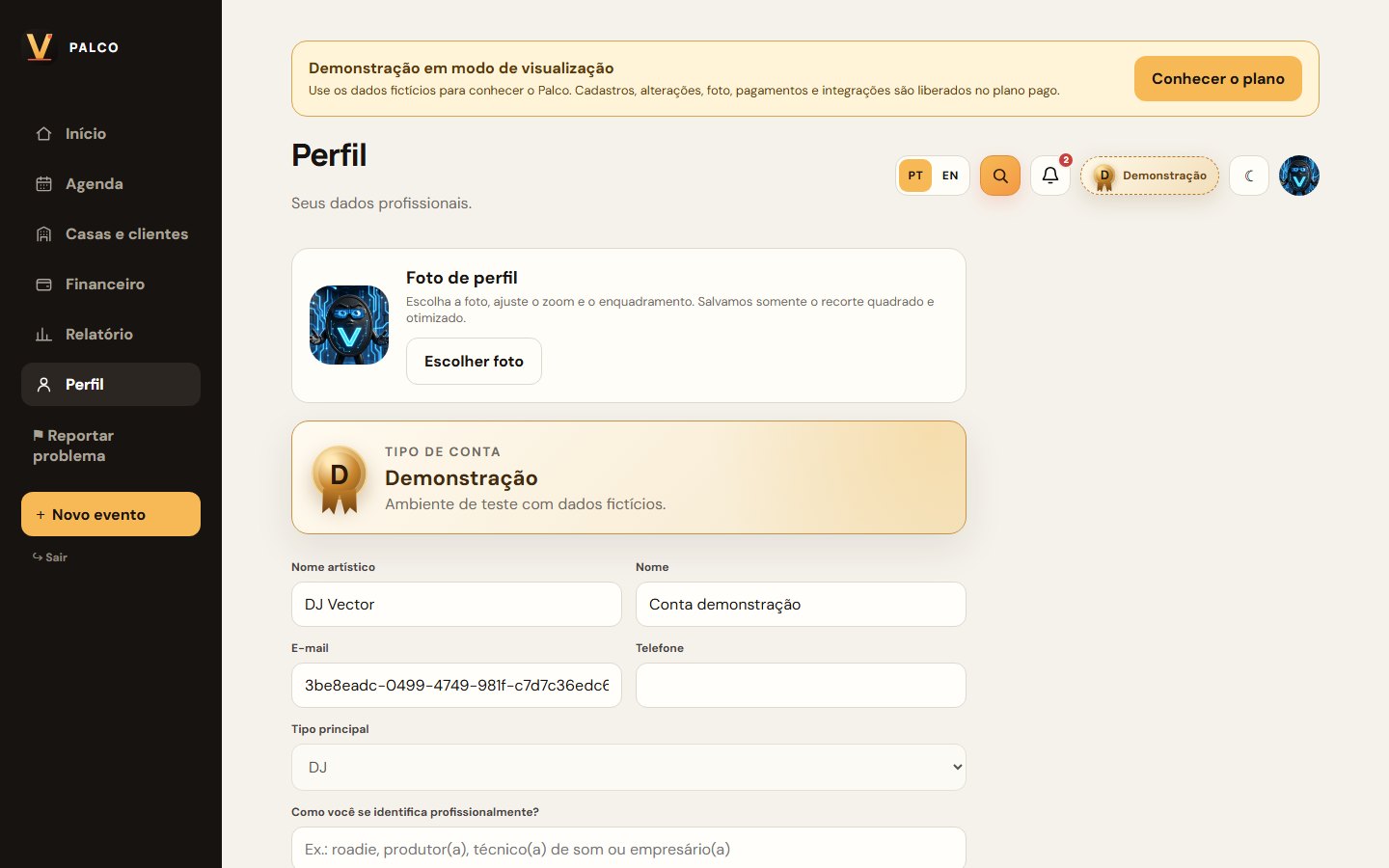Click the bar chart icon beside Relatório
Image resolution: width=1389 pixels, height=868 pixels.
coord(43,335)
